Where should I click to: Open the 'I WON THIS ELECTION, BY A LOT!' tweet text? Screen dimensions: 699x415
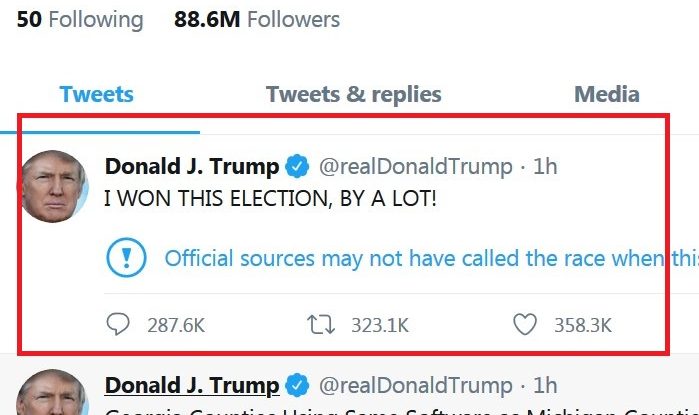click(271, 199)
